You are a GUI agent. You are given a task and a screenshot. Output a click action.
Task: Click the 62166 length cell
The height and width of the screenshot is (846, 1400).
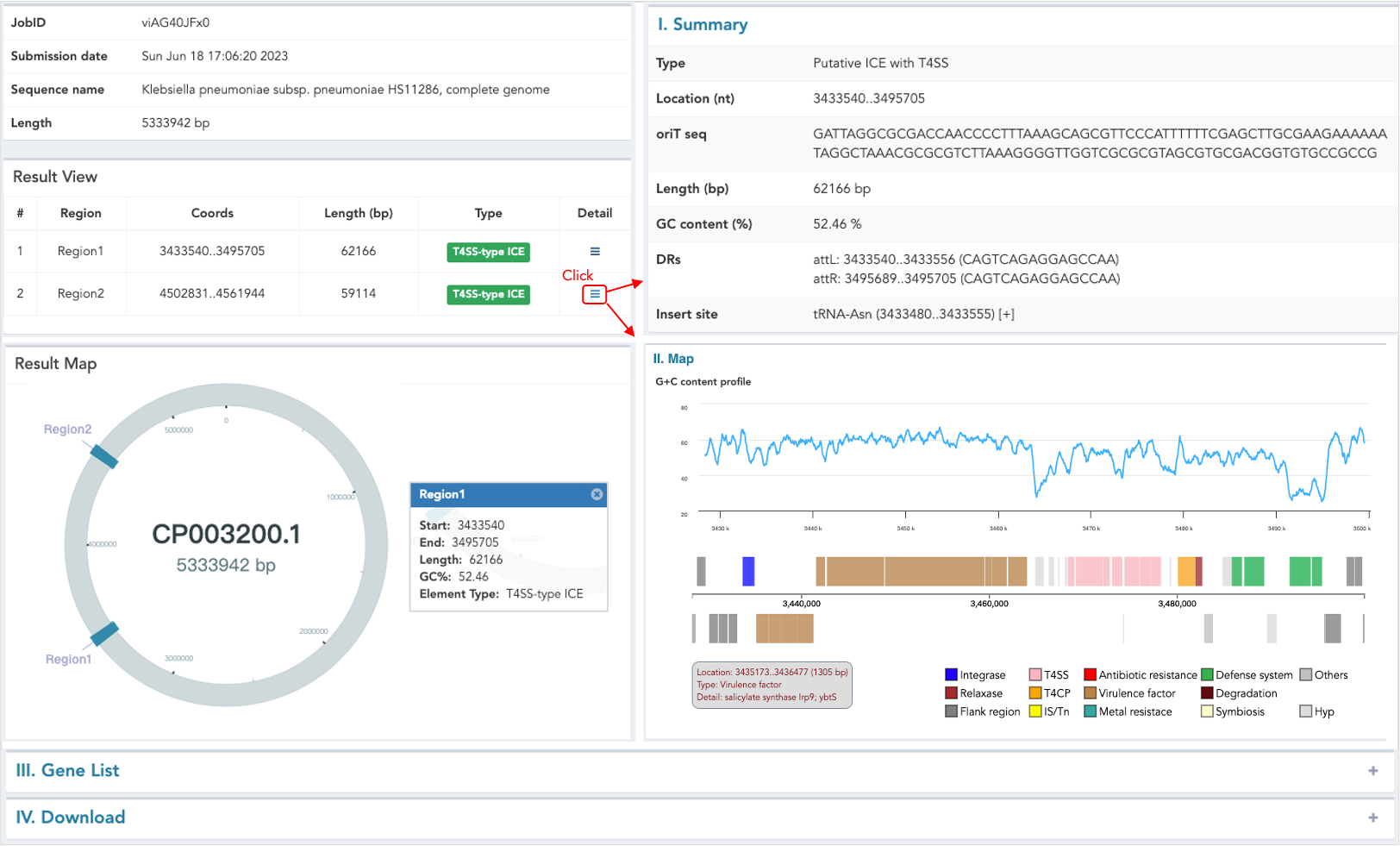(359, 251)
